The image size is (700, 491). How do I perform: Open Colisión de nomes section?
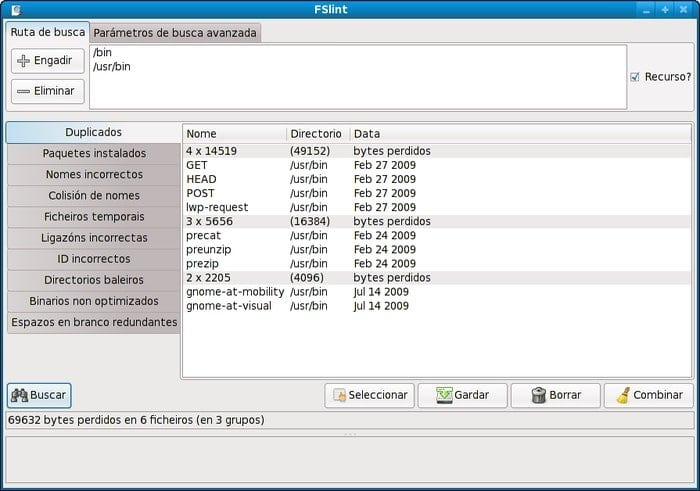point(94,195)
